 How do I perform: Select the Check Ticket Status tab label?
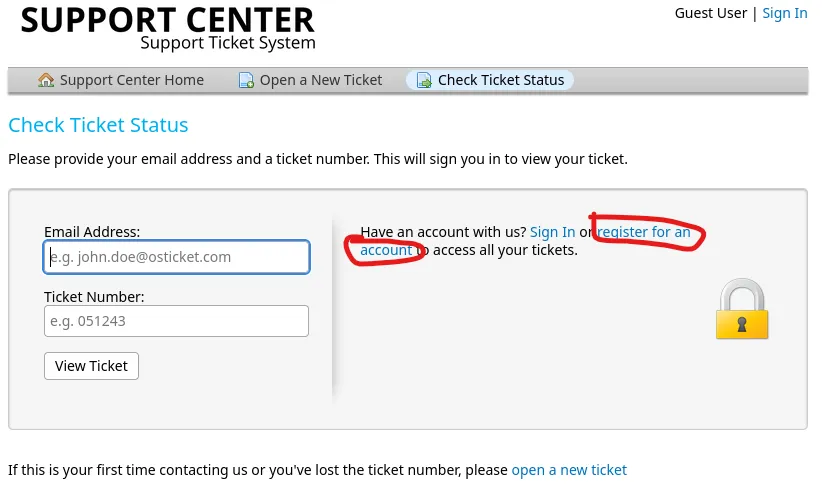(x=501, y=80)
